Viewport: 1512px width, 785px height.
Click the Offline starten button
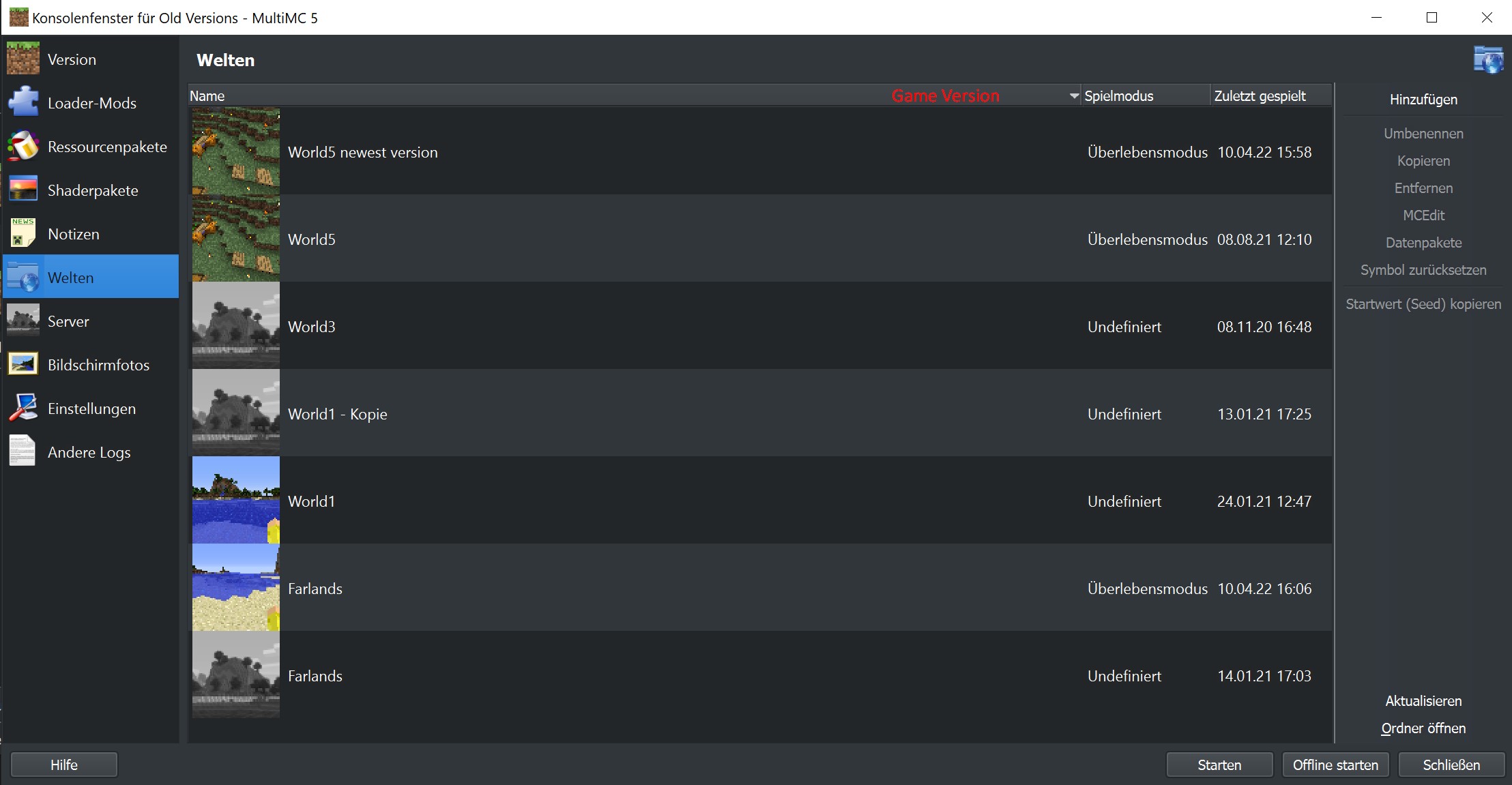click(1334, 765)
